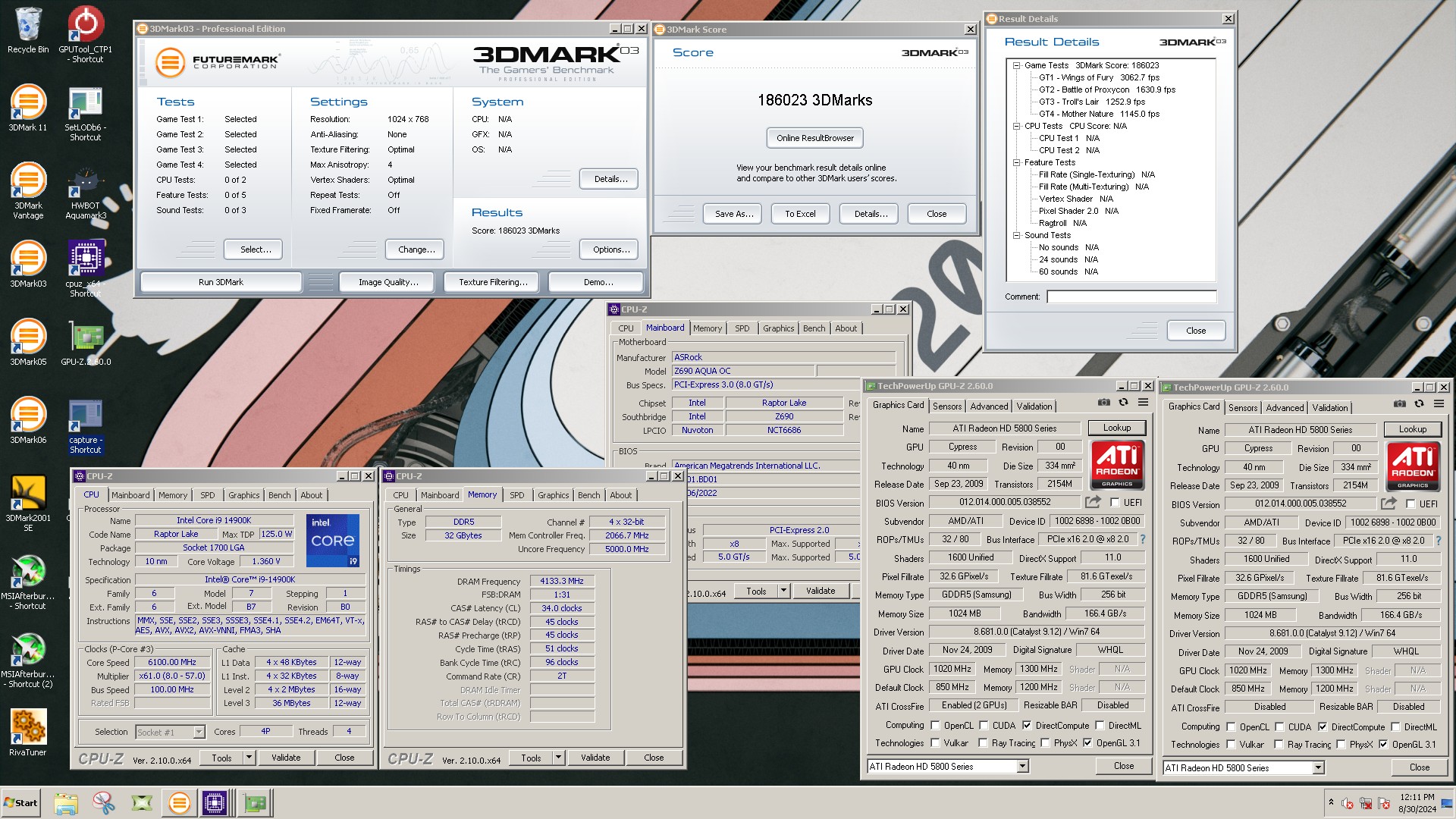Open the Socket #1 selection dropdown
This screenshot has width=1456, height=819.
coord(199,733)
